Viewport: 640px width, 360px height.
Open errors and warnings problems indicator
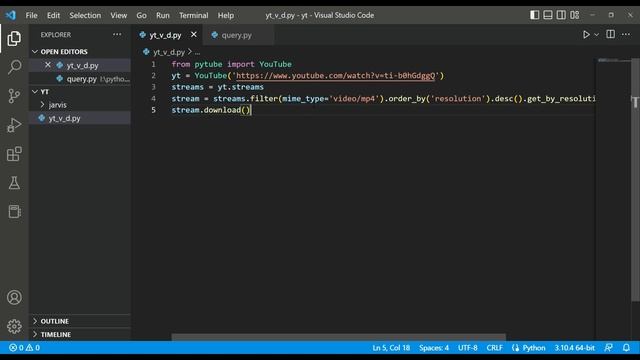[x=24, y=348]
